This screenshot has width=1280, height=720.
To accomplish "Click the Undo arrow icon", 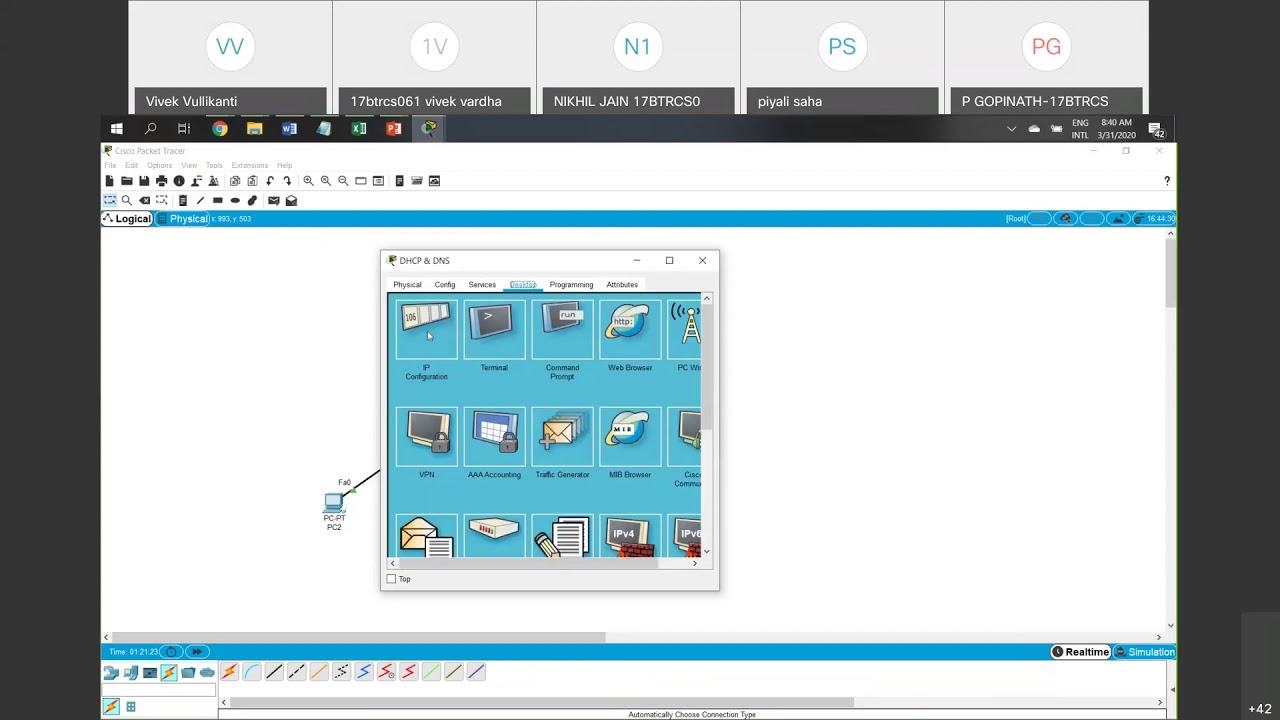I will point(270,181).
